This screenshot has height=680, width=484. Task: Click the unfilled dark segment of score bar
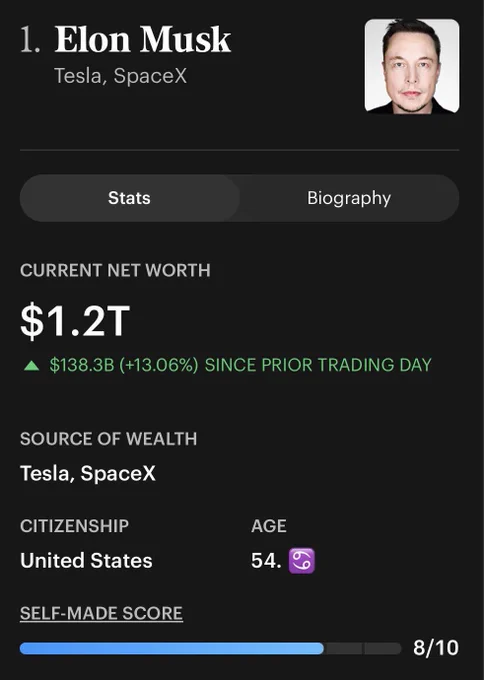click(x=363, y=649)
